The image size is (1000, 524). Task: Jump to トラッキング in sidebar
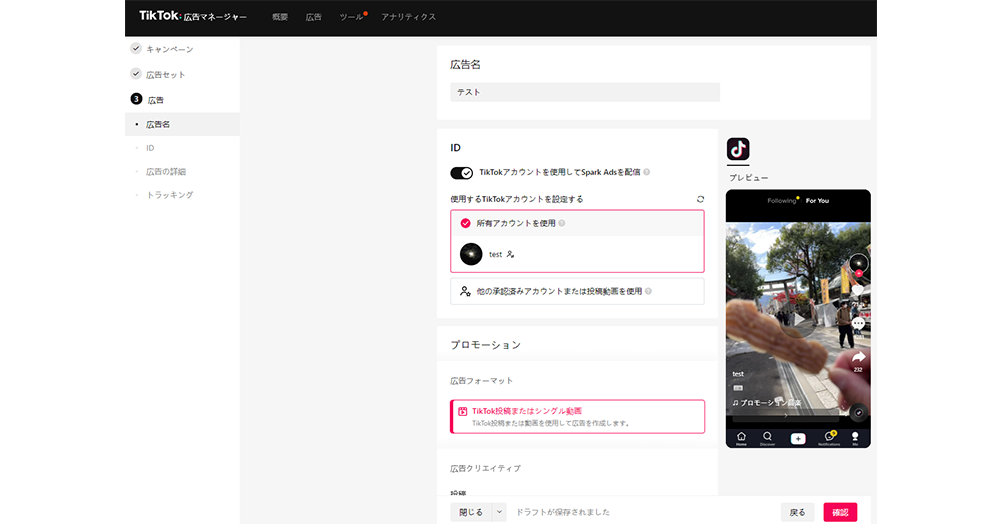coord(170,195)
